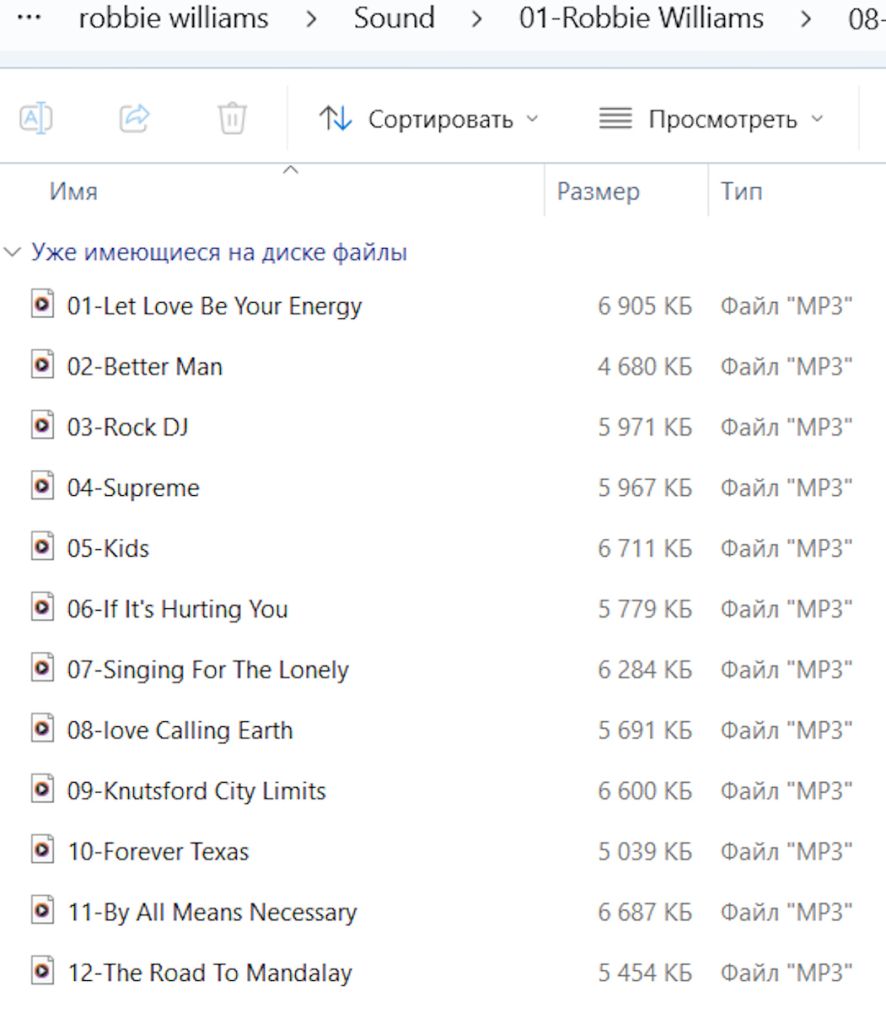
Task: Click MP3 icon of 08-love Calling Earth
Action: click(x=42, y=729)
